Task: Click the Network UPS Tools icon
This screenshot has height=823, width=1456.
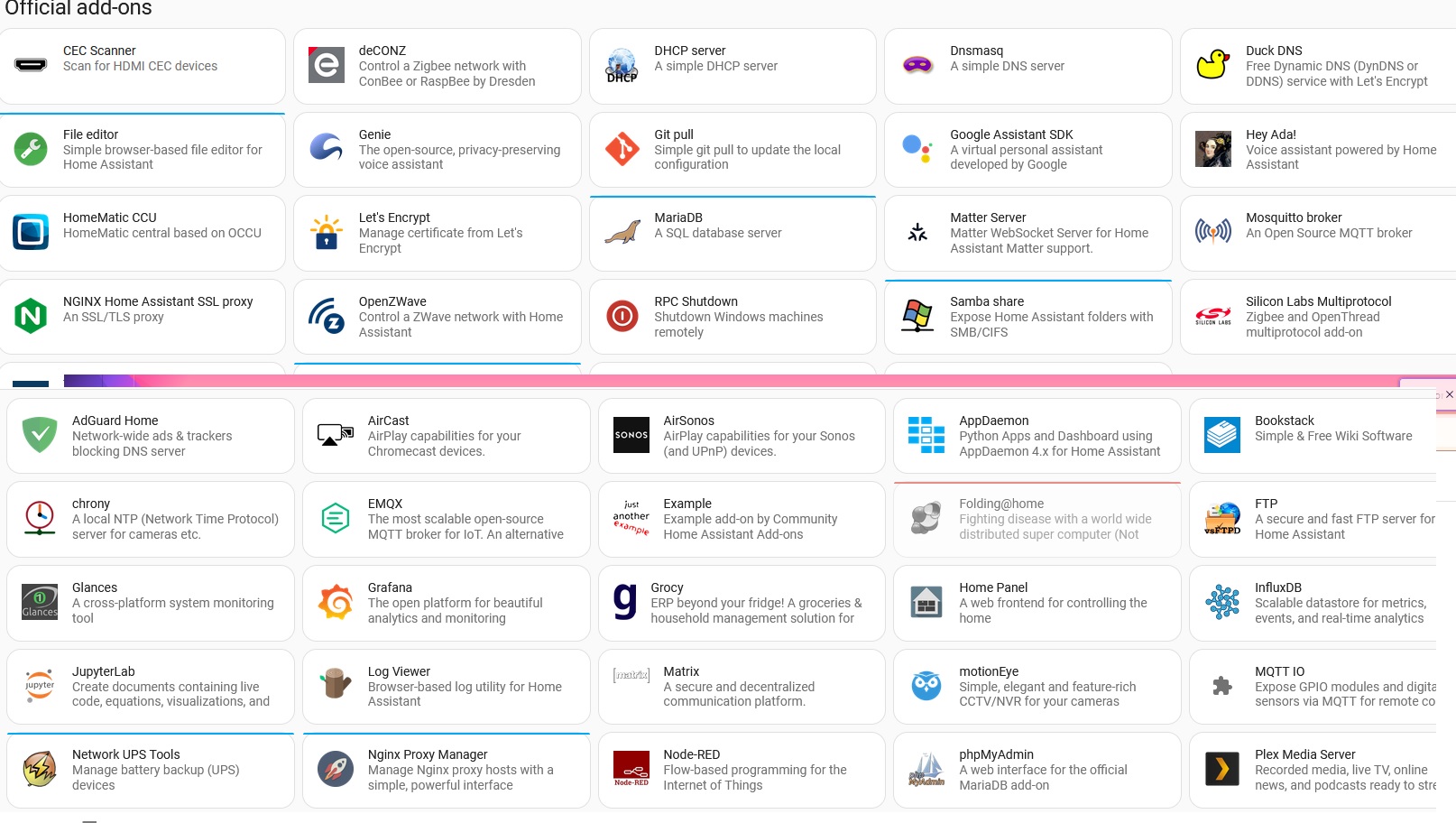Action: (x=40, y=769)
